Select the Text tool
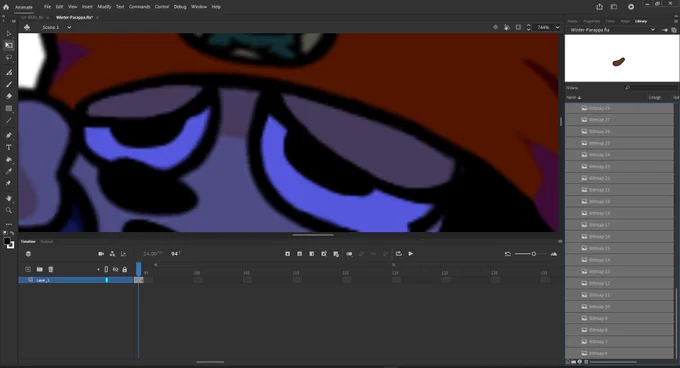The height and width of the screenshot is (368, 680). click(9, 147)
